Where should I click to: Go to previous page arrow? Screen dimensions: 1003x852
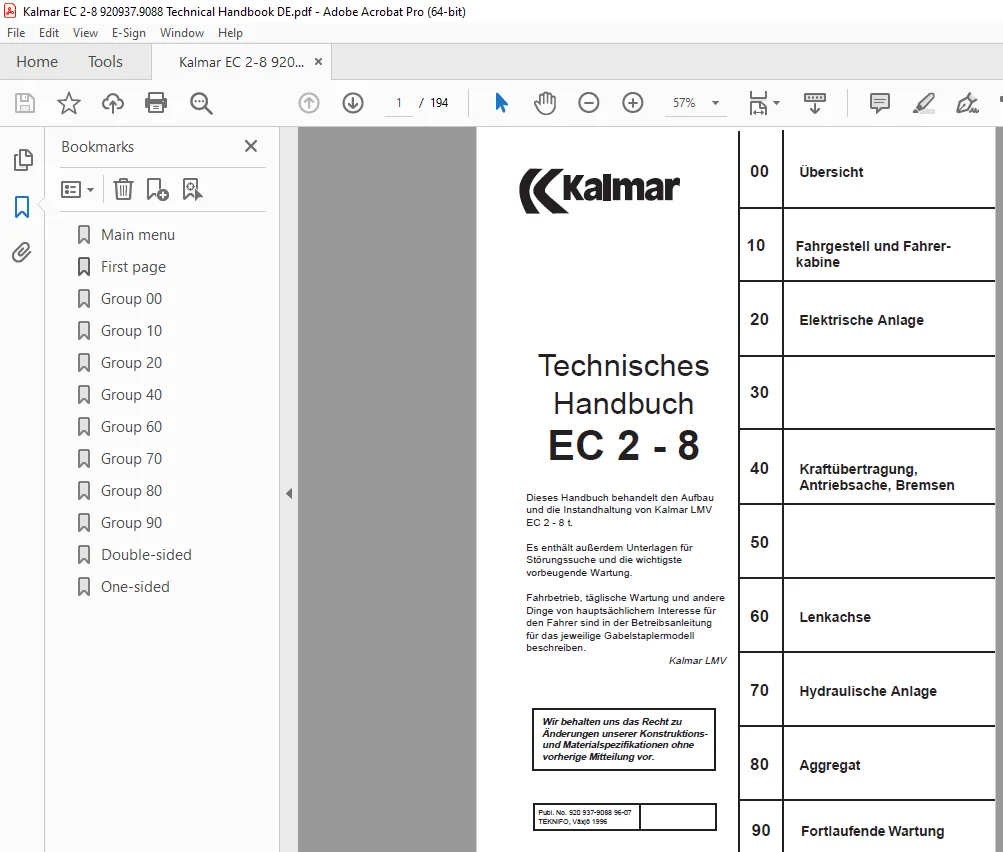(309, 103)
